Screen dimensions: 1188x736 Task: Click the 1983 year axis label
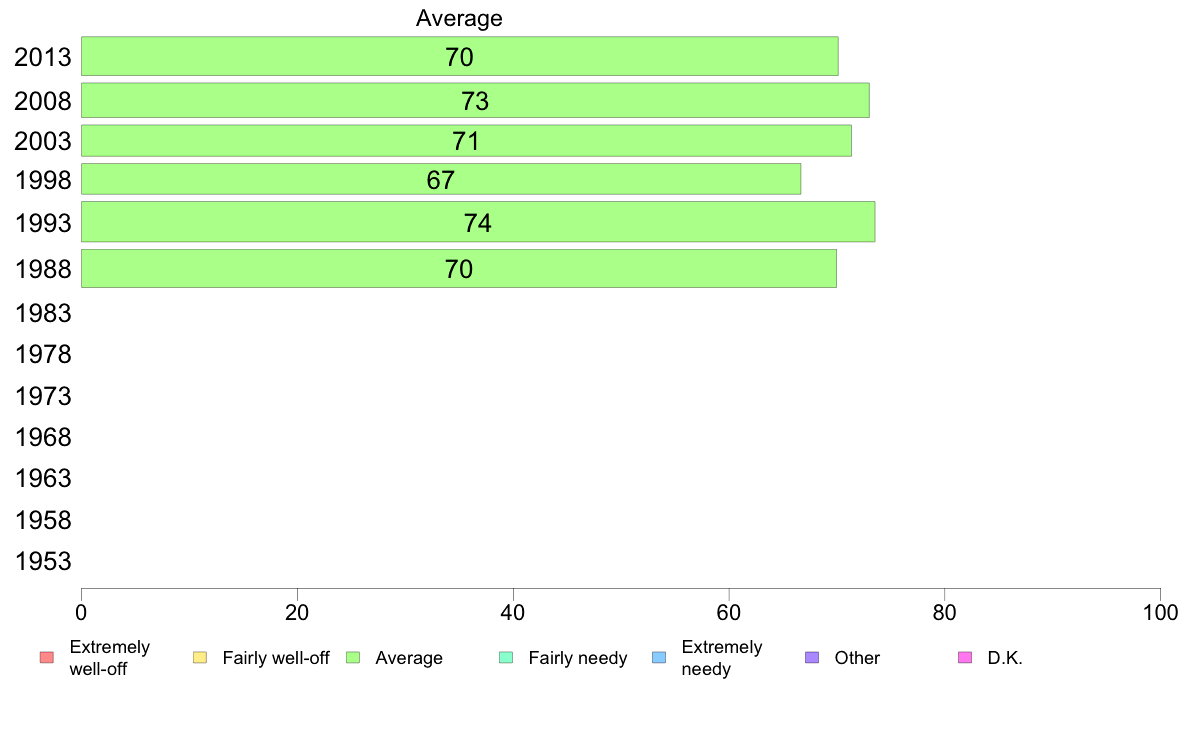[43, 314]
